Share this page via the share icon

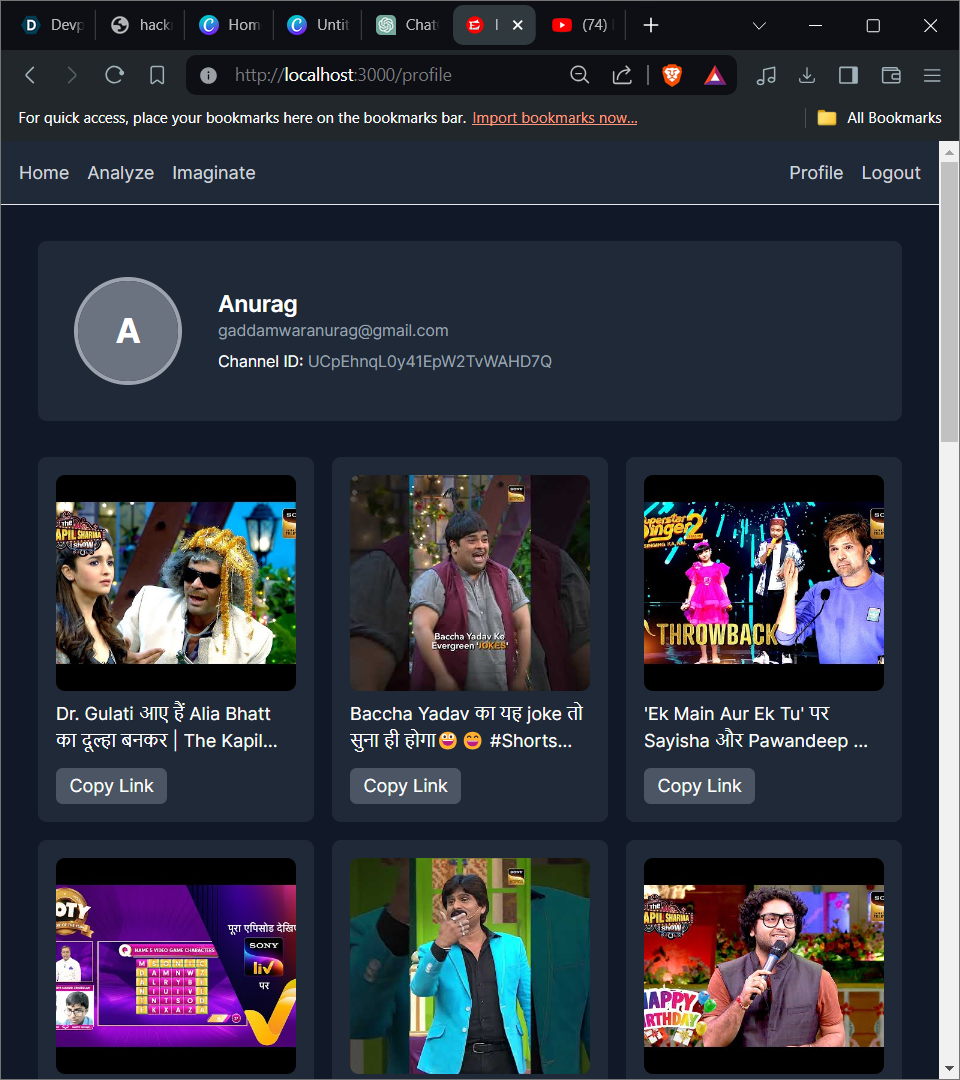coord(622,75)
